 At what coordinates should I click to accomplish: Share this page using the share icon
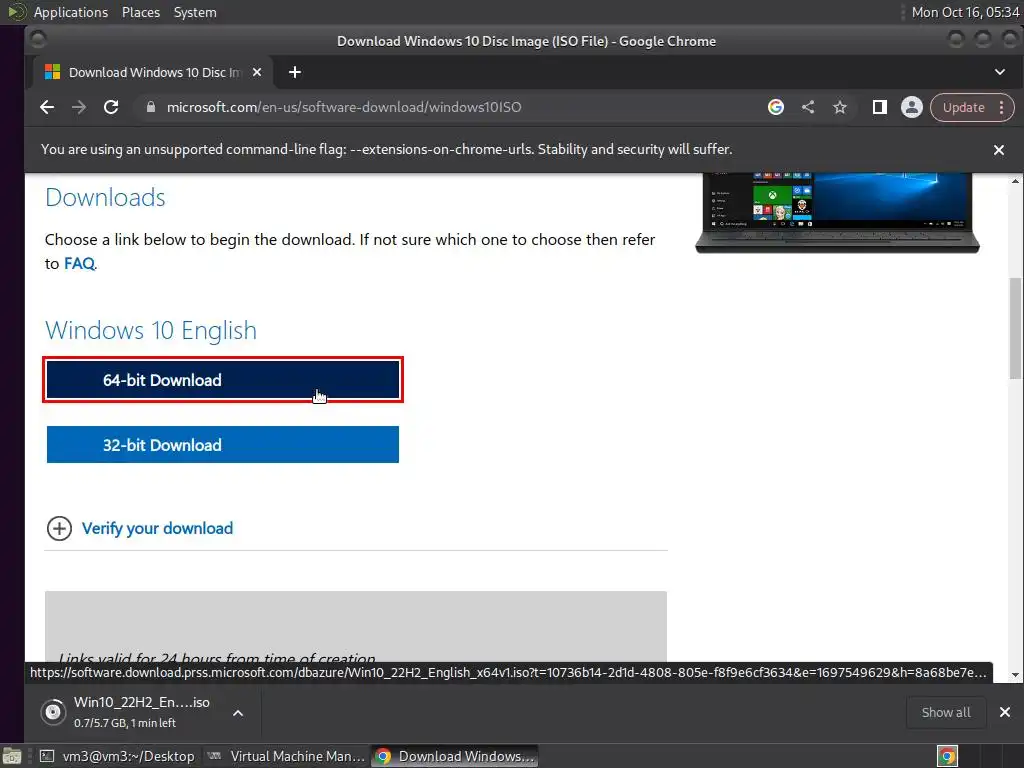[x=808, y=107]
